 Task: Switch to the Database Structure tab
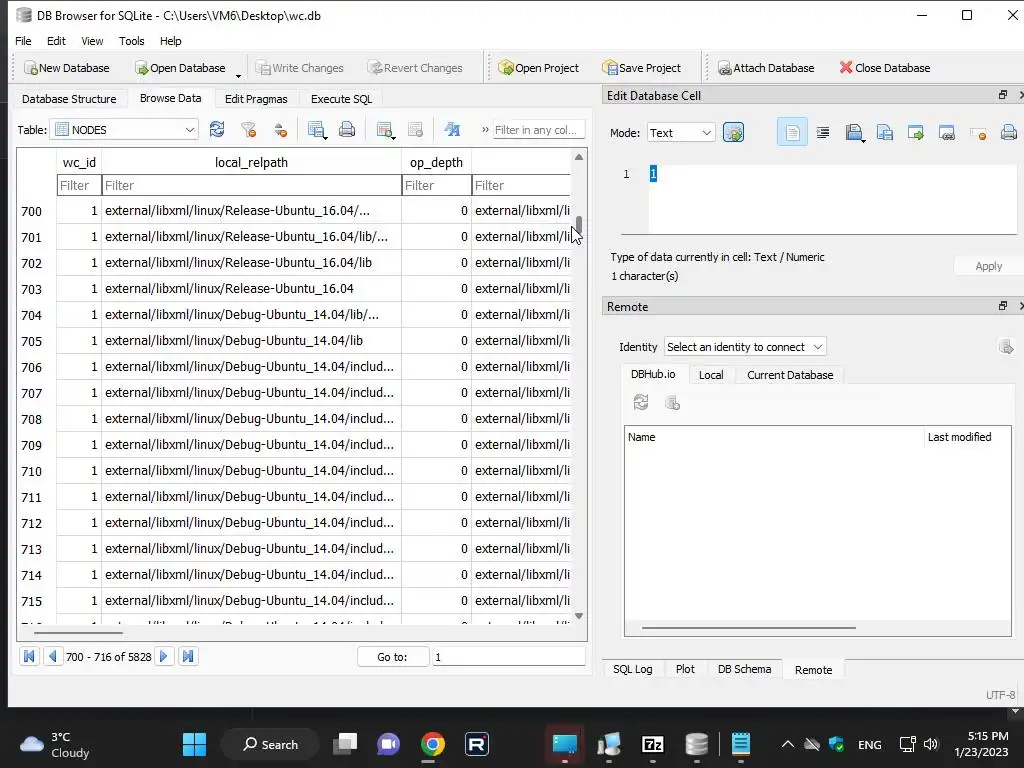[x=69, y=99]
